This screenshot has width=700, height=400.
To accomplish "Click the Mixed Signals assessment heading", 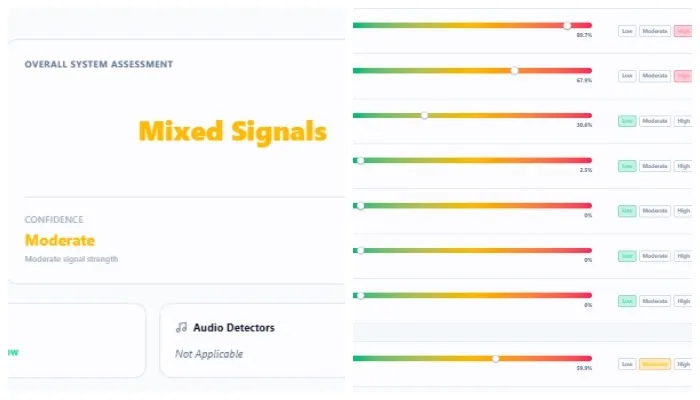I will pos(232,131).
